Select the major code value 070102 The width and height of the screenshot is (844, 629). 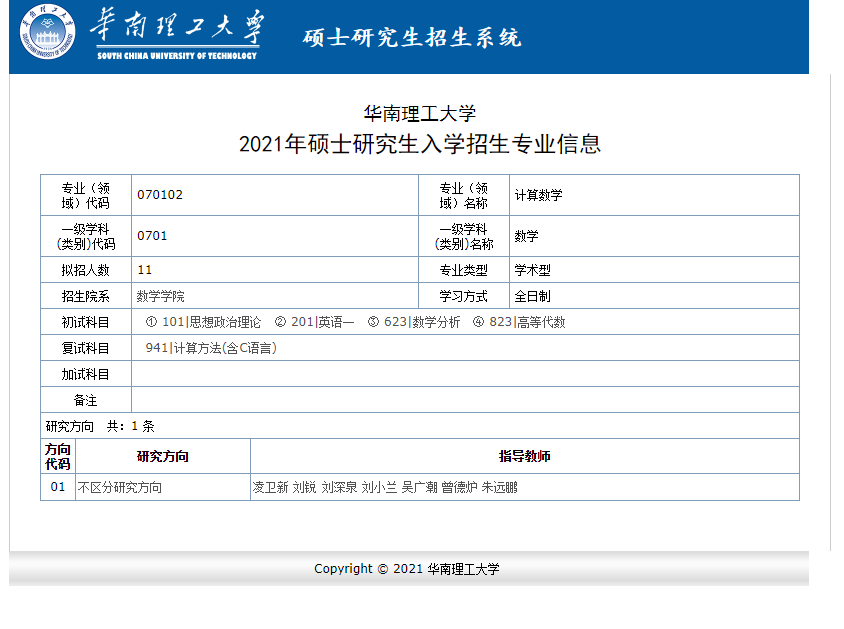point(160,195)
